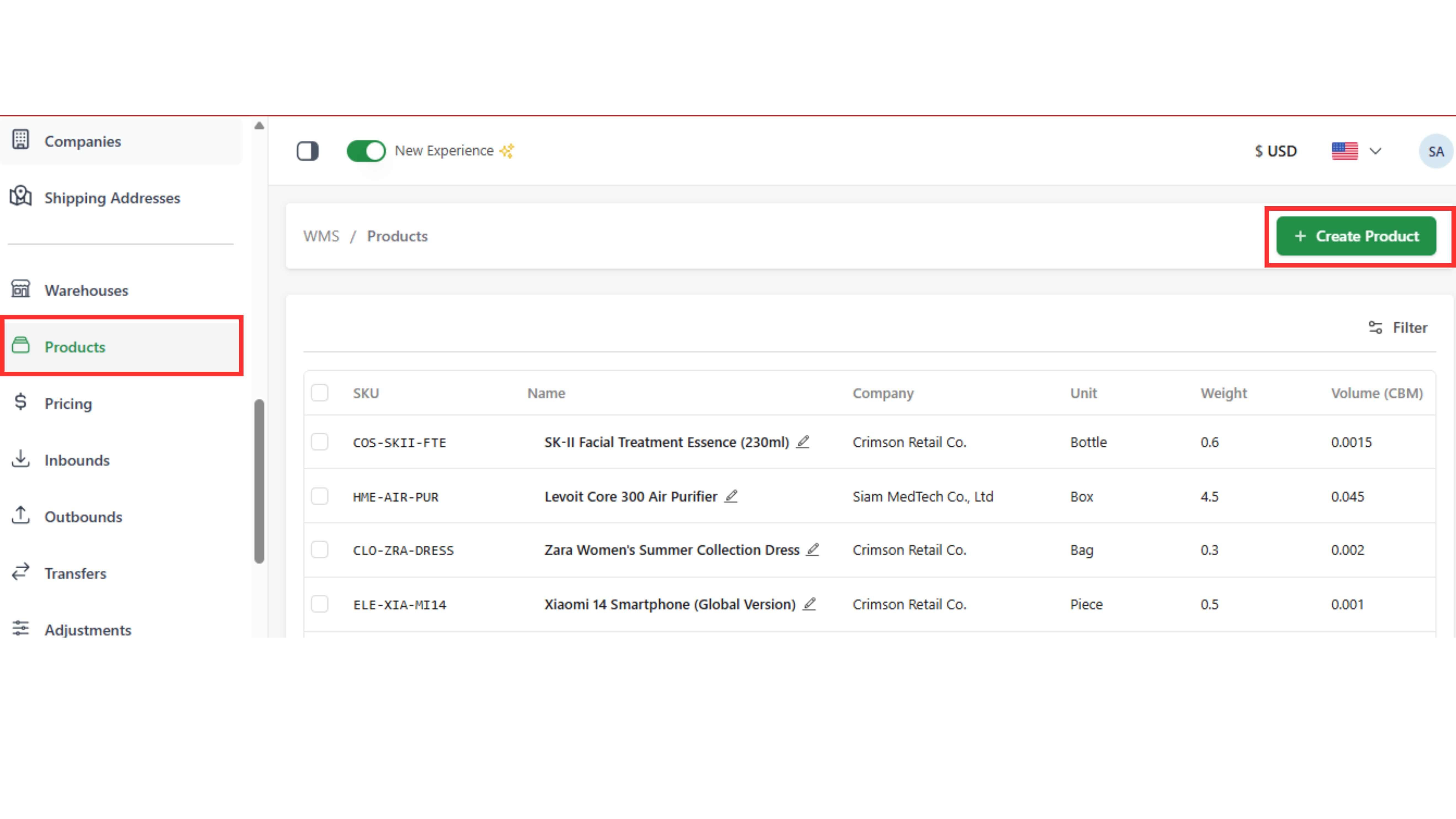
Task: Check the select-all checkbox in the table header
Action: tap(320, 393)
